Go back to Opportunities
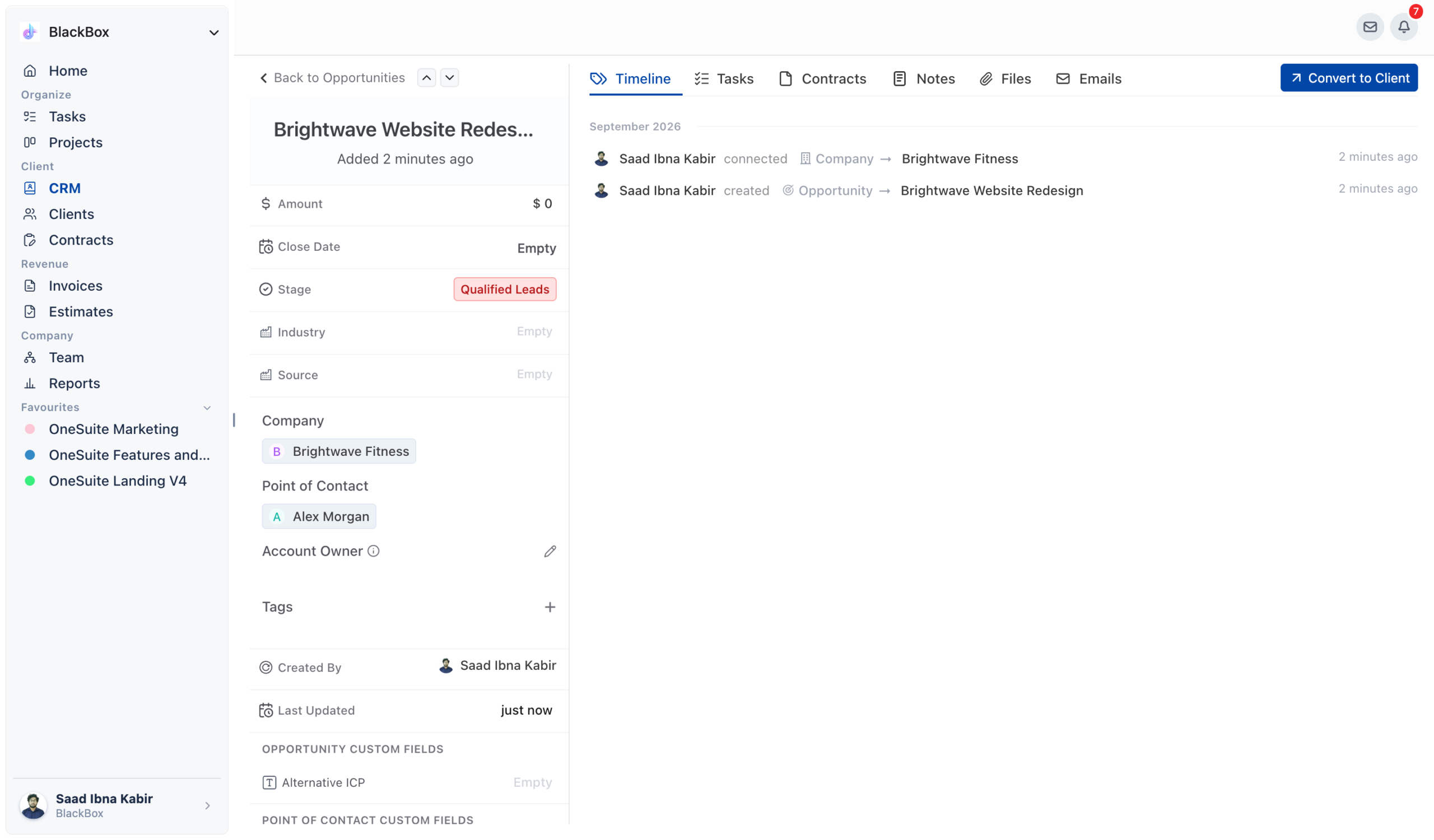The image size is (1434, 840). (332, 78)
